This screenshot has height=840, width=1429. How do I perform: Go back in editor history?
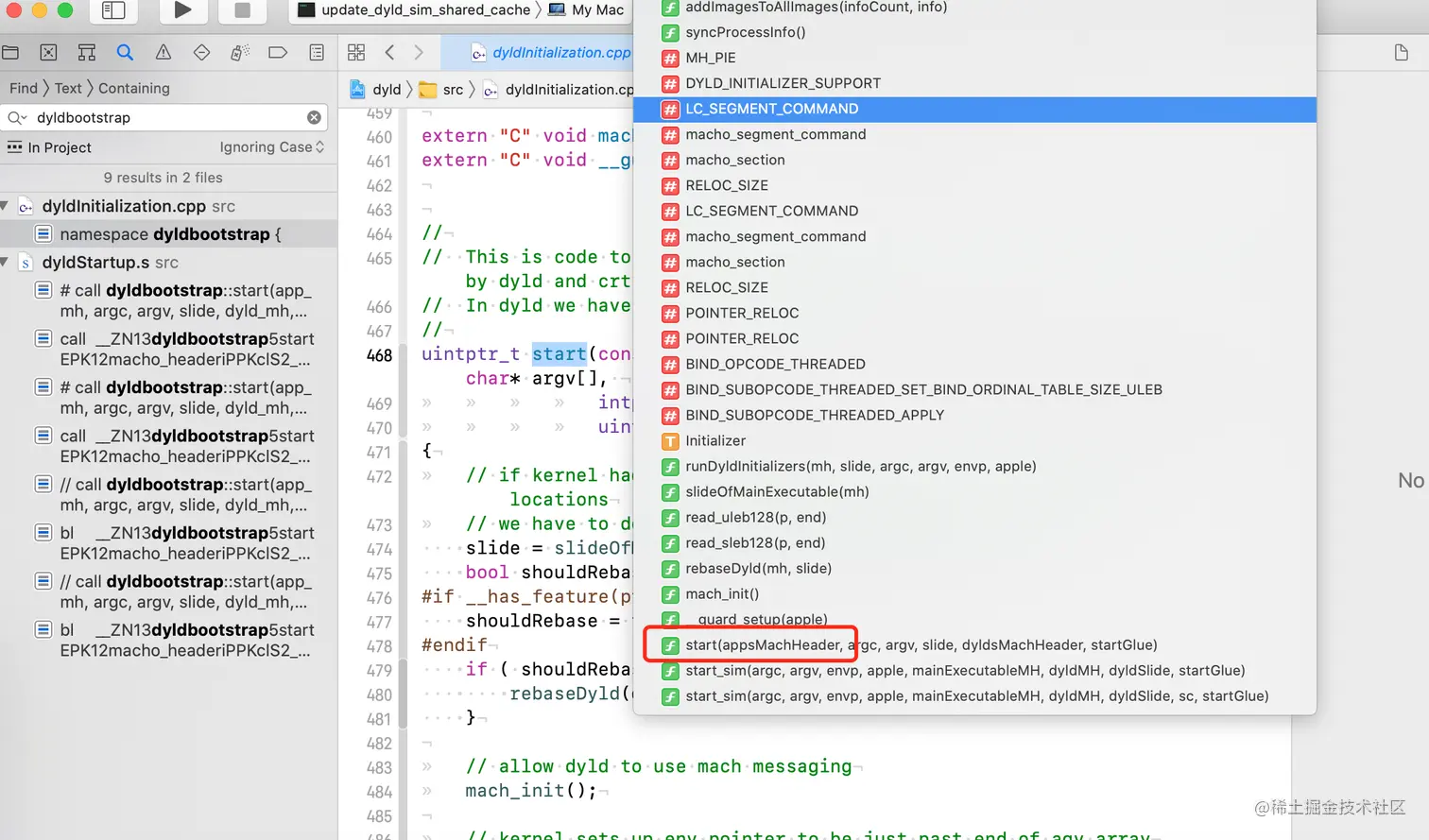(x=389, y=53)
